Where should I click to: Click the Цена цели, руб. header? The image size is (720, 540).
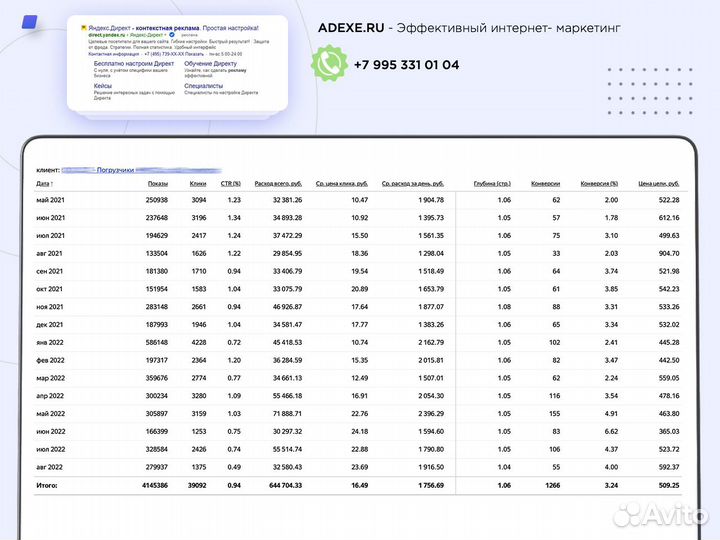pos(659,184)
